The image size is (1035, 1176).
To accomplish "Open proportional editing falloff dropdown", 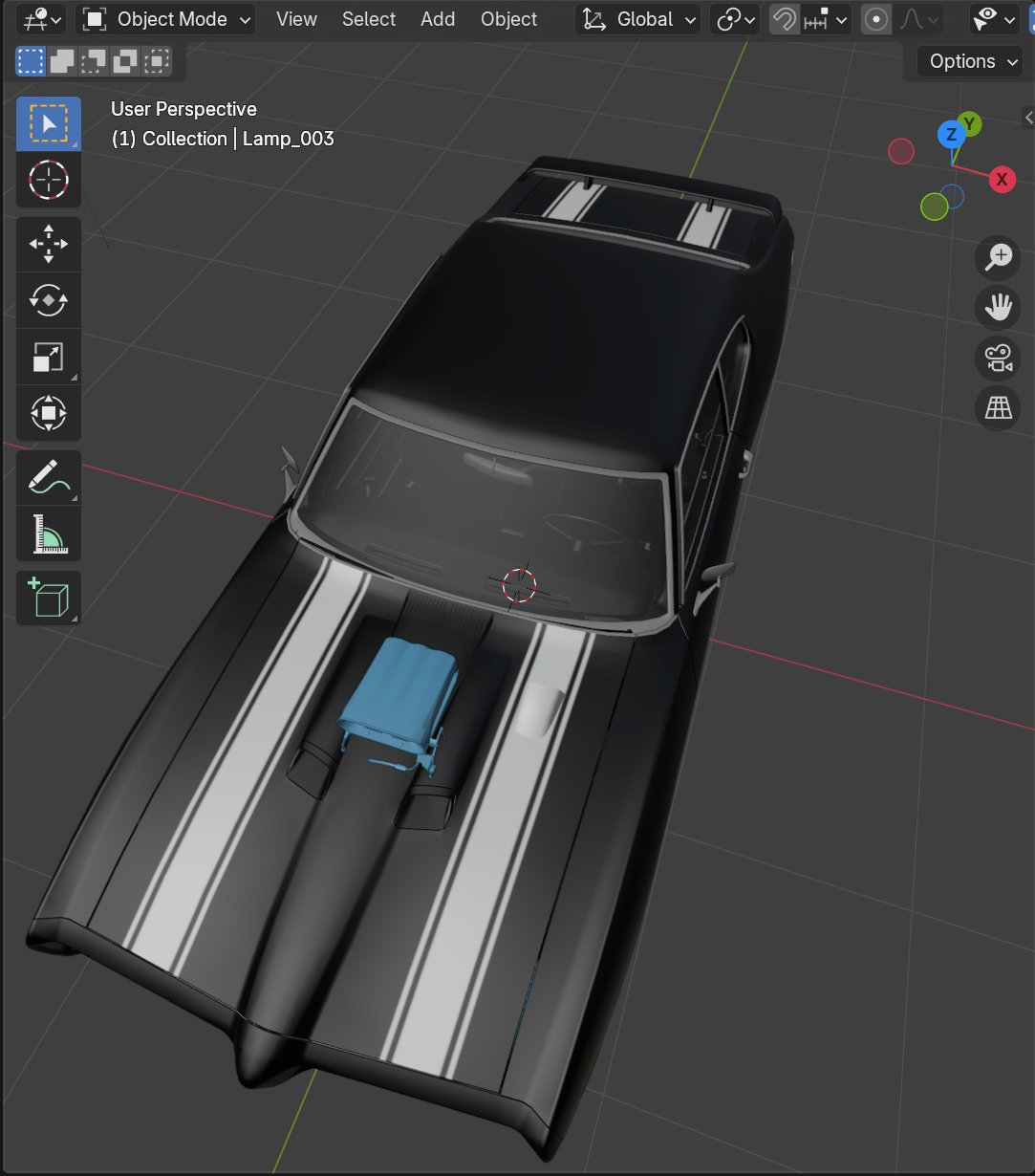I will tap(917, 19).
